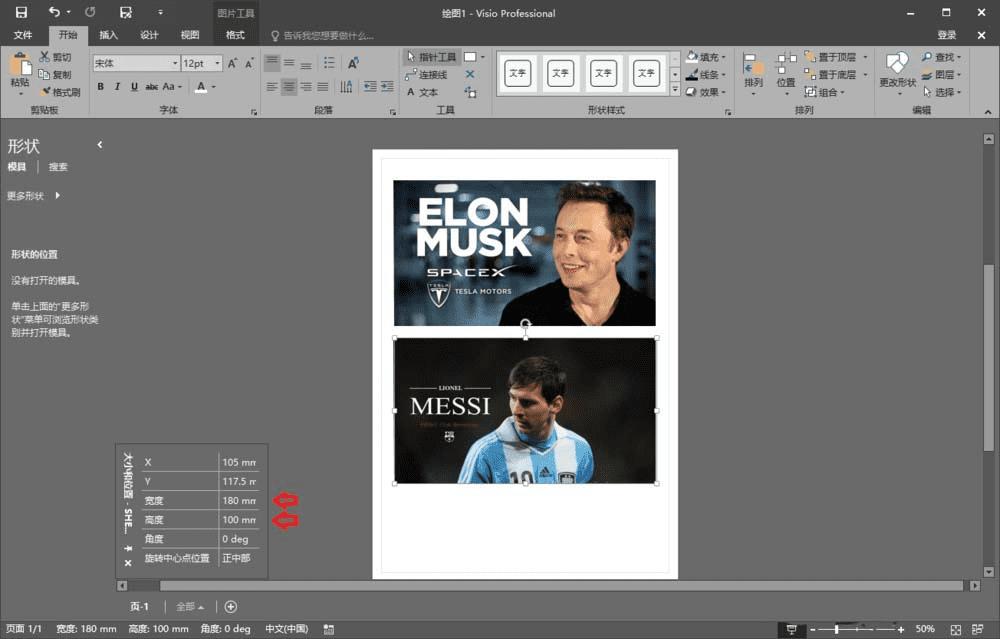Viewport: 1000px width, 639px height.
Task: Switch to the Design (设计) tab
Action: click(x=149, y=35)
